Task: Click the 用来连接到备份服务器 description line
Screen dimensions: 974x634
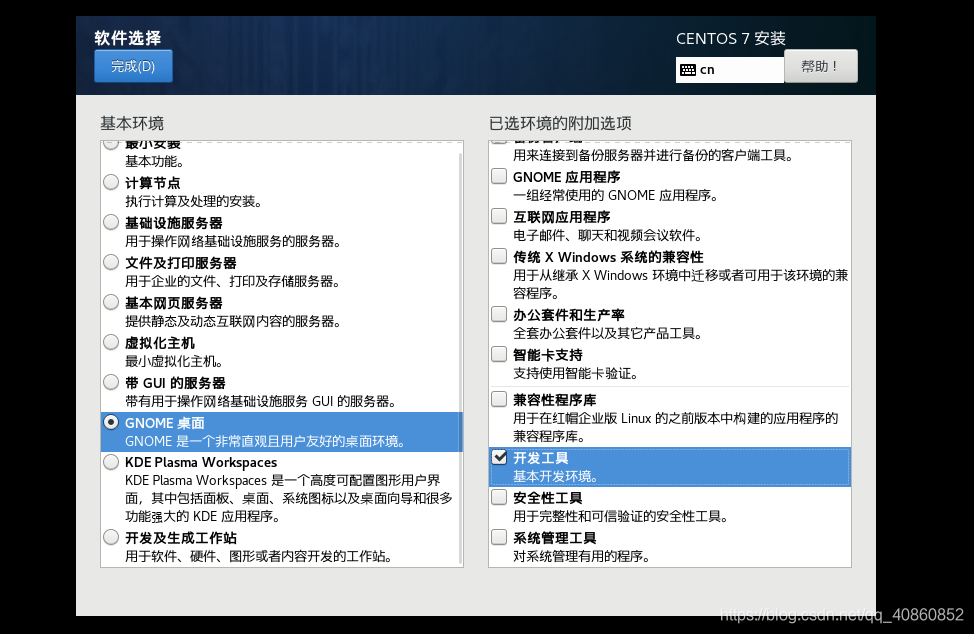Action: point(653,155)
